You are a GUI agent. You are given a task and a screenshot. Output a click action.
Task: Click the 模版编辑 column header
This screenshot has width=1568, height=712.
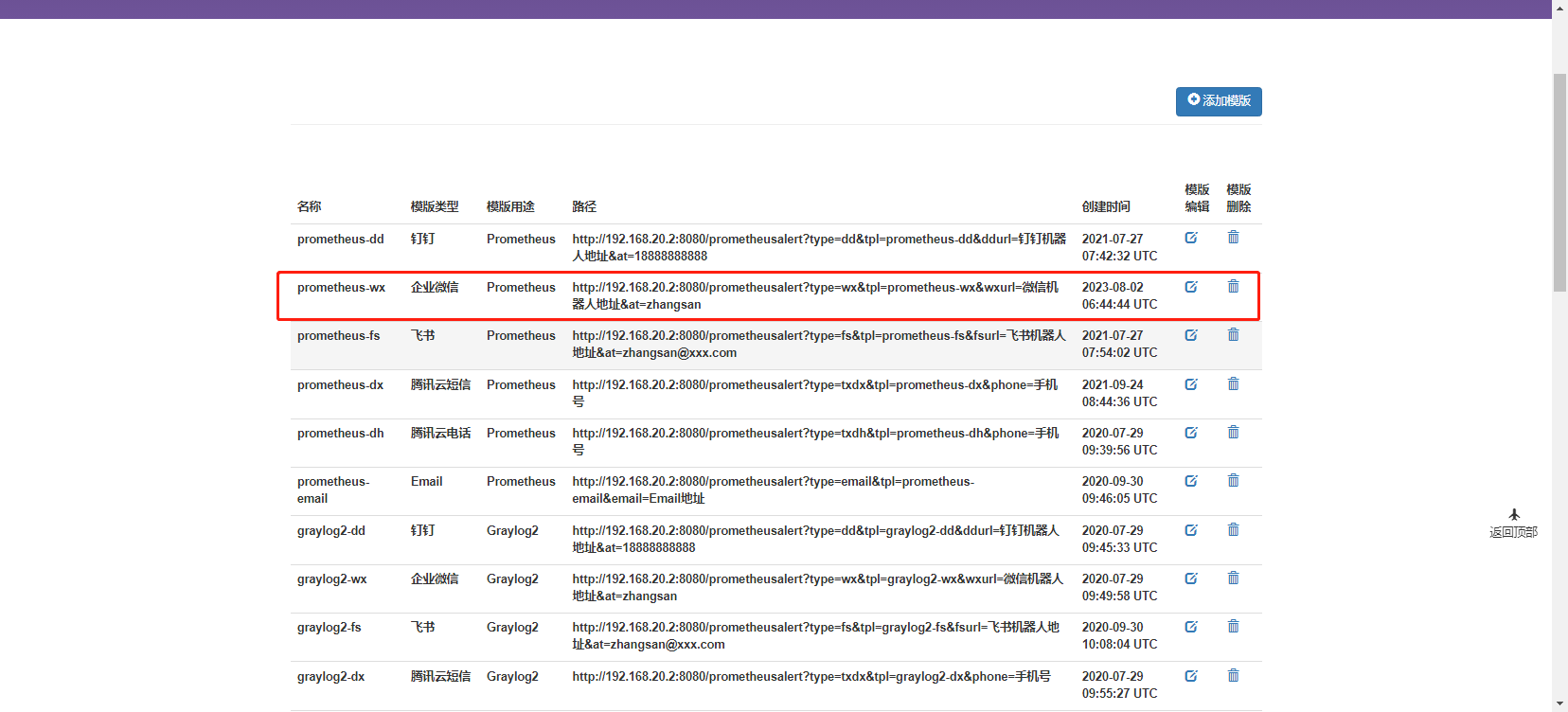[1197, 198]
